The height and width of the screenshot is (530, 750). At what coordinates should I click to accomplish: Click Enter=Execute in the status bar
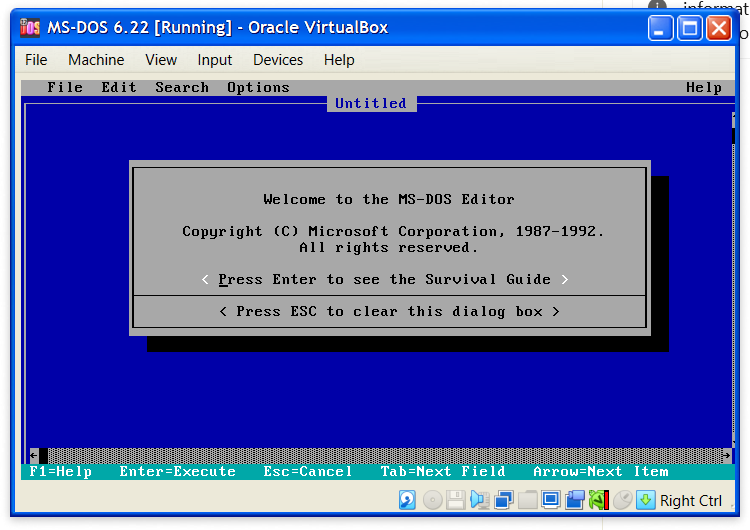pyautogui.click(x=177, y=472)
